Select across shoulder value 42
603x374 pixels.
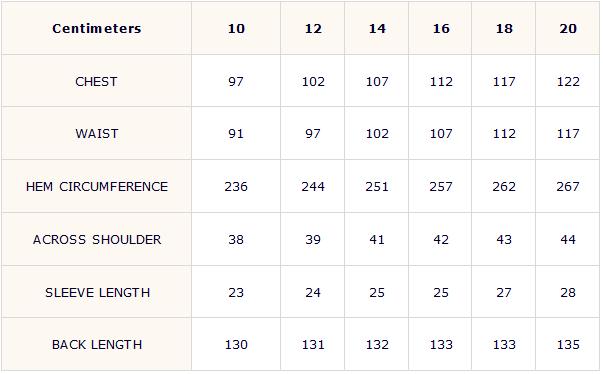point(441,239)
